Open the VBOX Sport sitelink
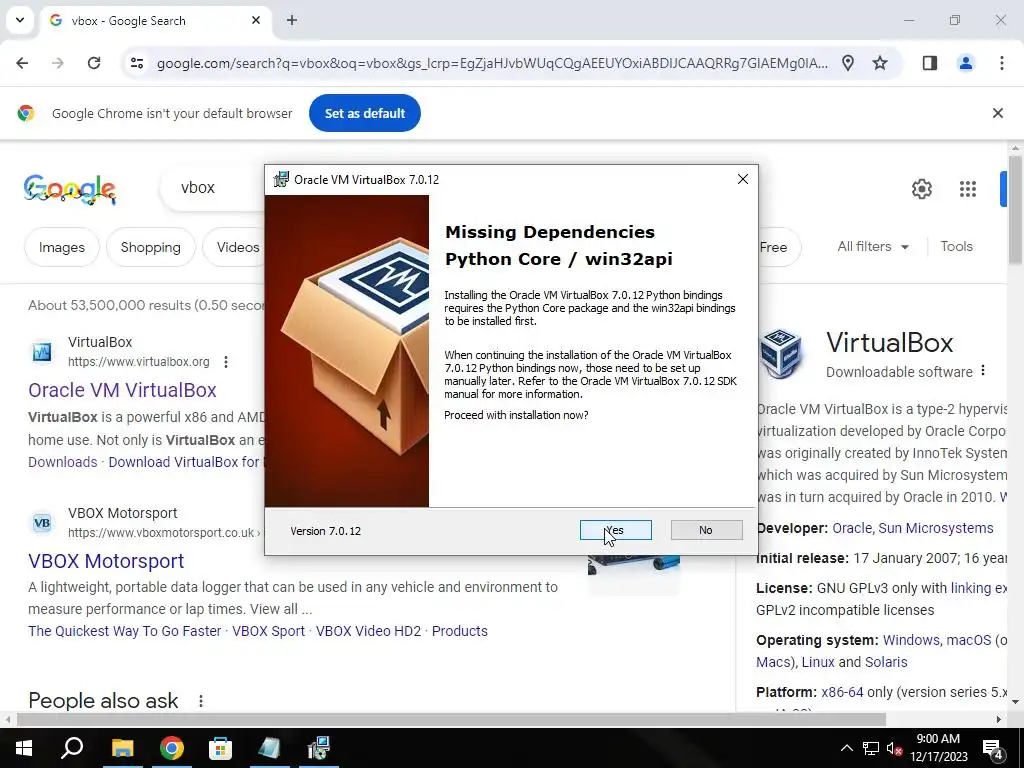Viewport: 1024px width, 768px height. (x=268, y=631)
